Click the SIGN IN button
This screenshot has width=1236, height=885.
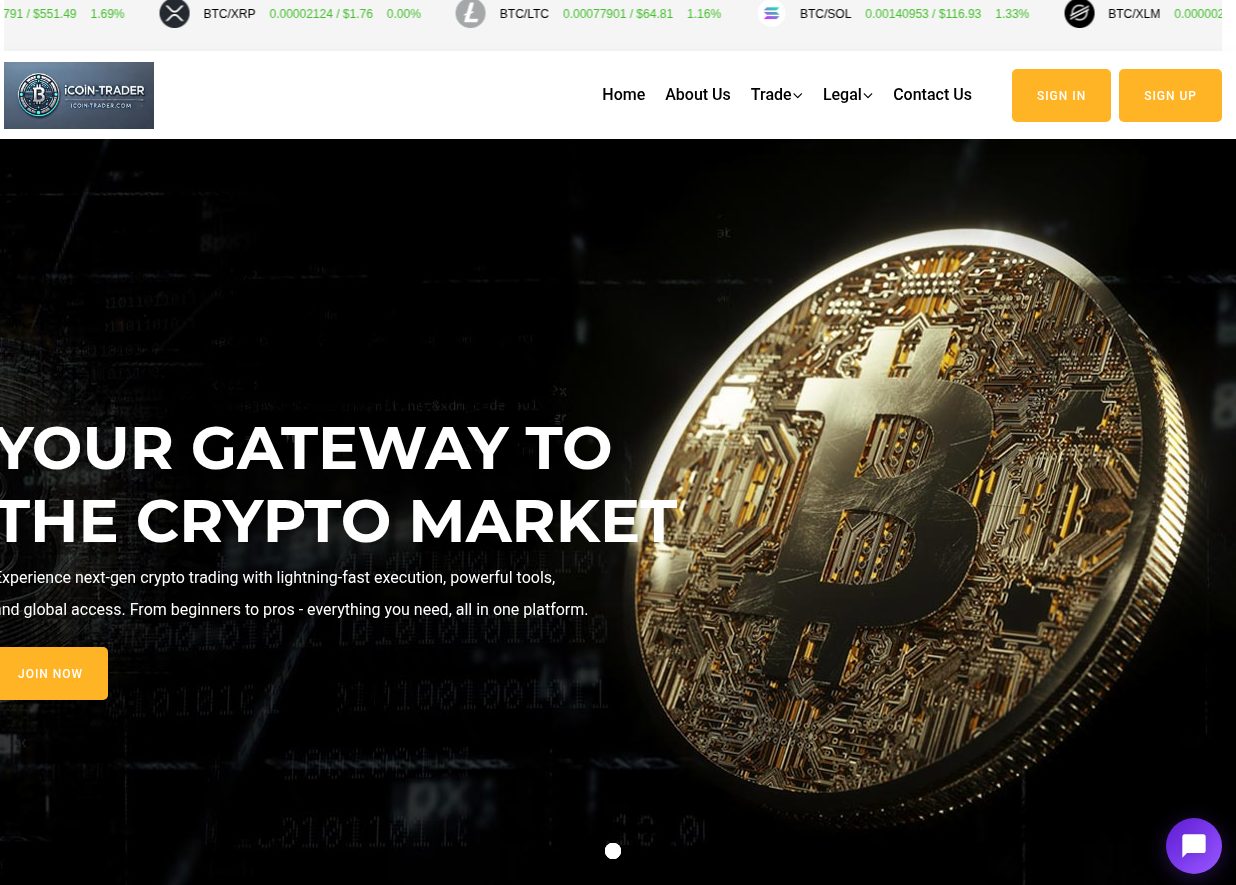1061,96
